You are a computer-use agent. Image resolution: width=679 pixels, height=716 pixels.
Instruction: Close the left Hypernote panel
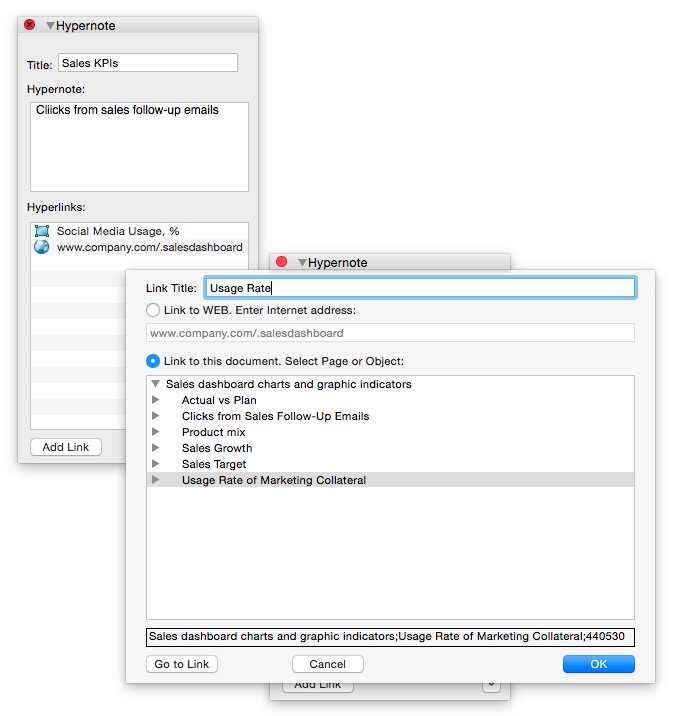pos(30,25)
